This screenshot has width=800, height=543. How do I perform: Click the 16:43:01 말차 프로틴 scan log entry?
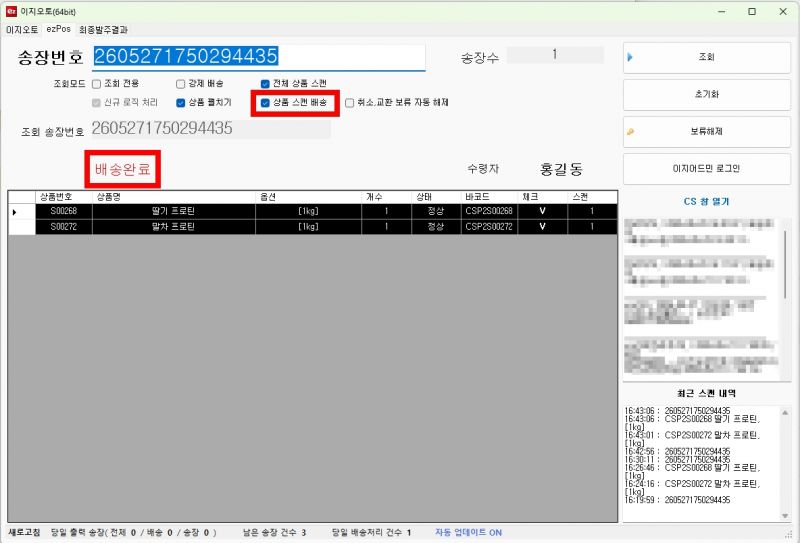692,439
